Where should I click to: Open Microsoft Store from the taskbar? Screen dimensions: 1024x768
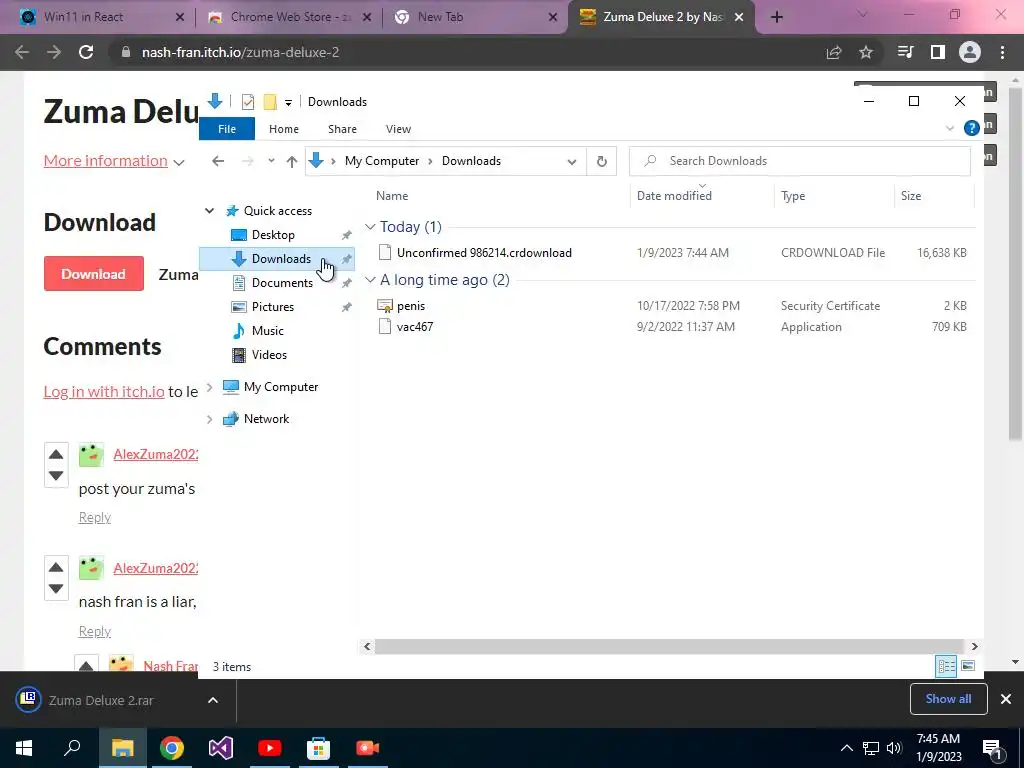(x=319, y=748)
